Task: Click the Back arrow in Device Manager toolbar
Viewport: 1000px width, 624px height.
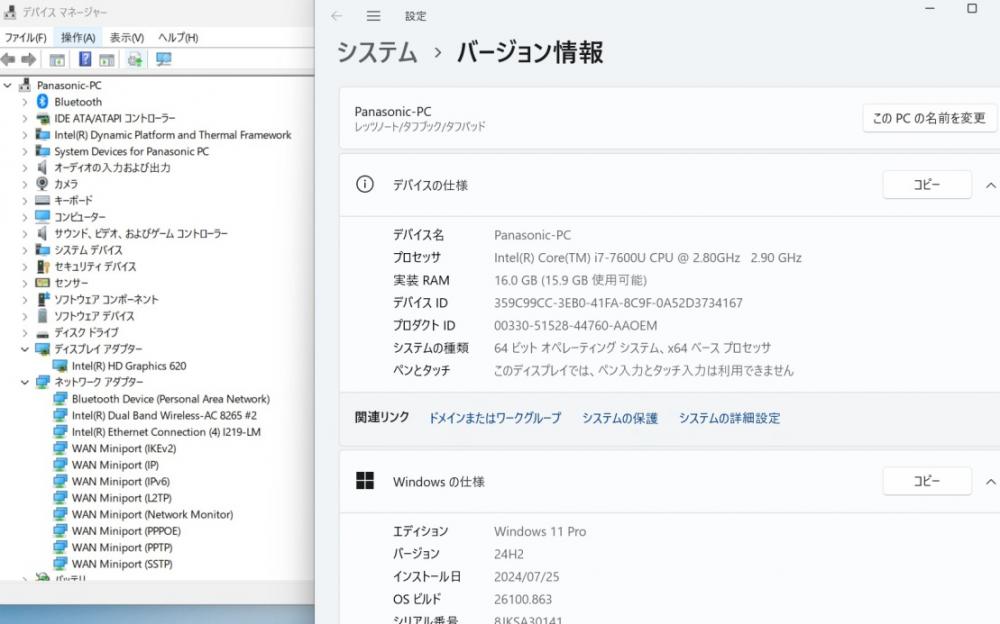Action: (x=8, y=60)
